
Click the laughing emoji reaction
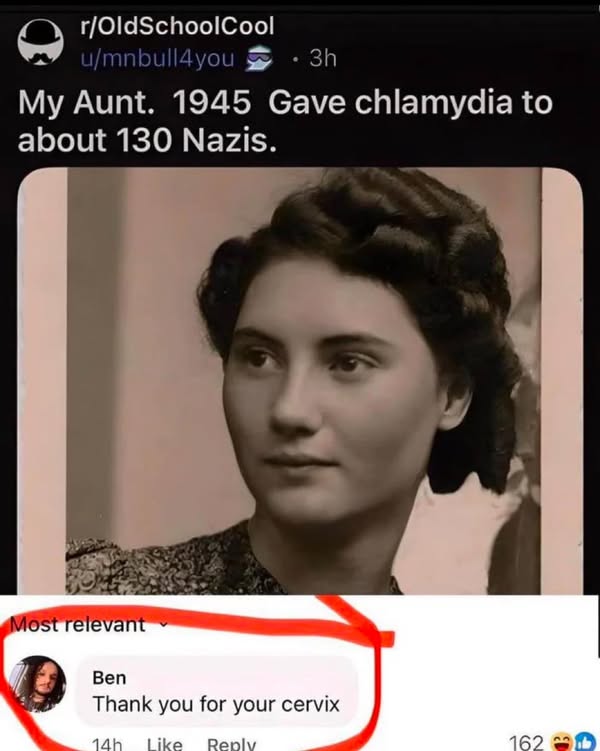pyautogui.click(x=560, y=742)
